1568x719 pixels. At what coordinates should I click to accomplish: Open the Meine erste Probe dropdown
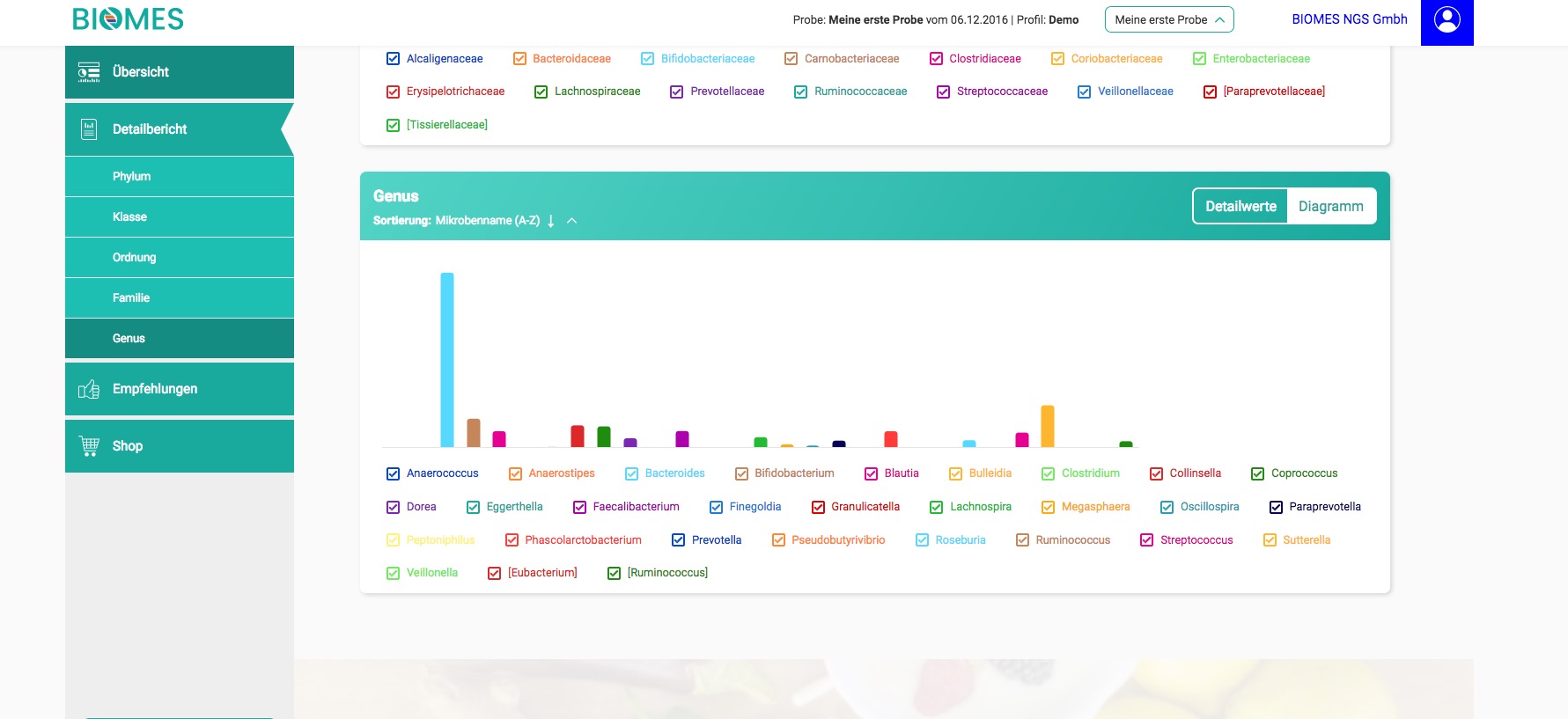[x=1168, y=19]
